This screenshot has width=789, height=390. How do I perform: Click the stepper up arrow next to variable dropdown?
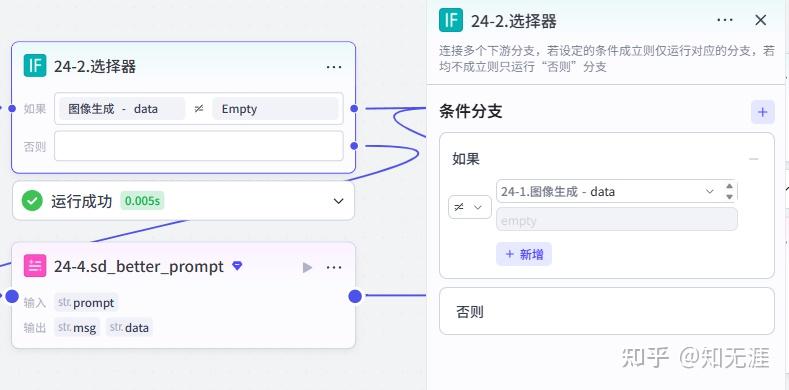pos(730,186)
